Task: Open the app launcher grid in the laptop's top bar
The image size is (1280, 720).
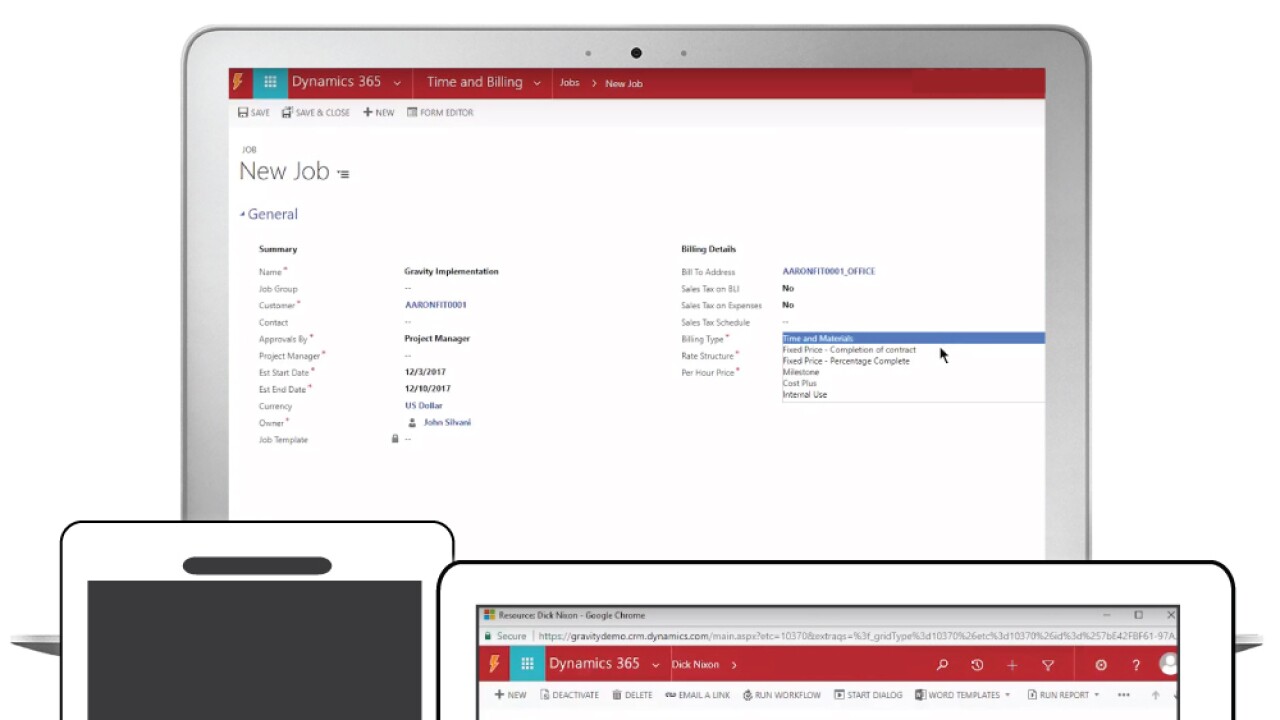Action: pos(270,83)
